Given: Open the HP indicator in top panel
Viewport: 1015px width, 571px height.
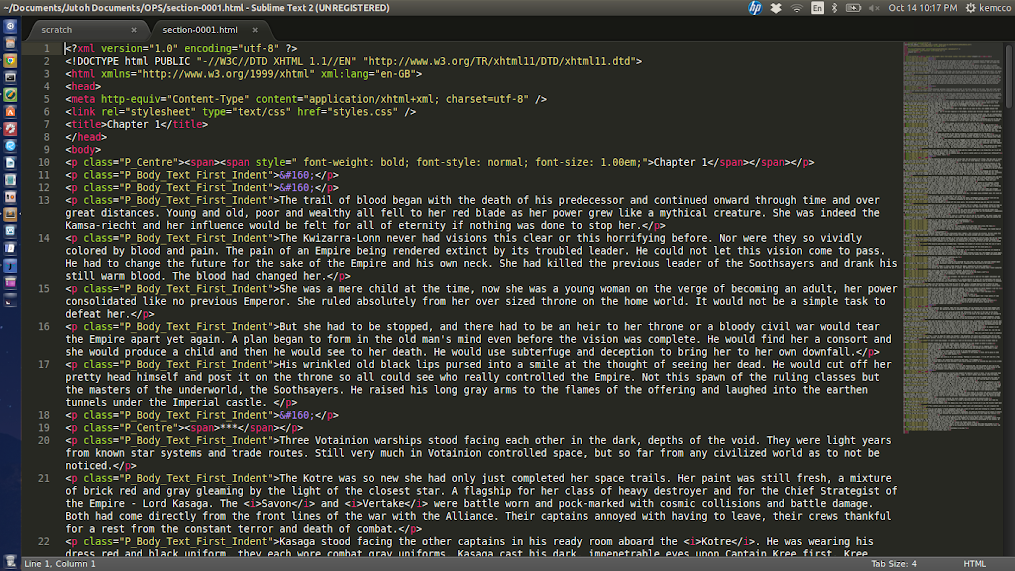Looking at the screenshot, I should [x=755, y=8].
